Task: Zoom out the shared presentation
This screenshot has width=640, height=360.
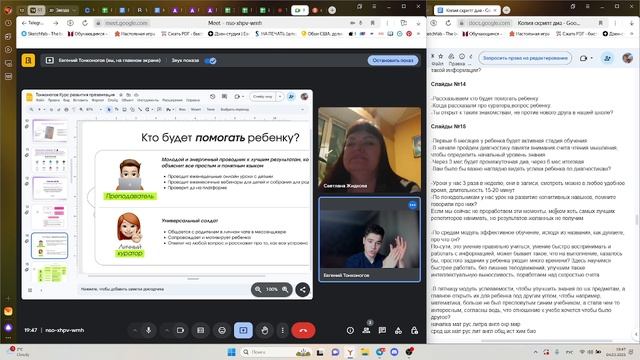Action: click(x=258, y=289)
